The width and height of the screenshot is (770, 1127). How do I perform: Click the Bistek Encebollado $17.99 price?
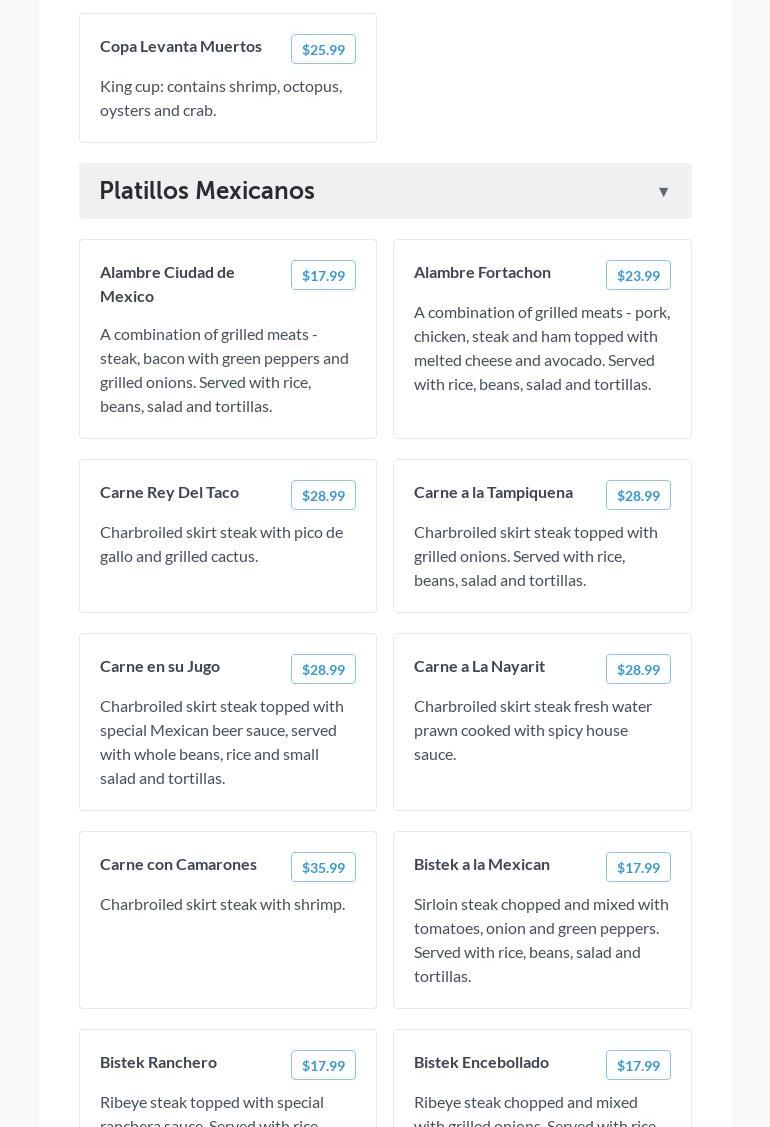[638, 1065]
